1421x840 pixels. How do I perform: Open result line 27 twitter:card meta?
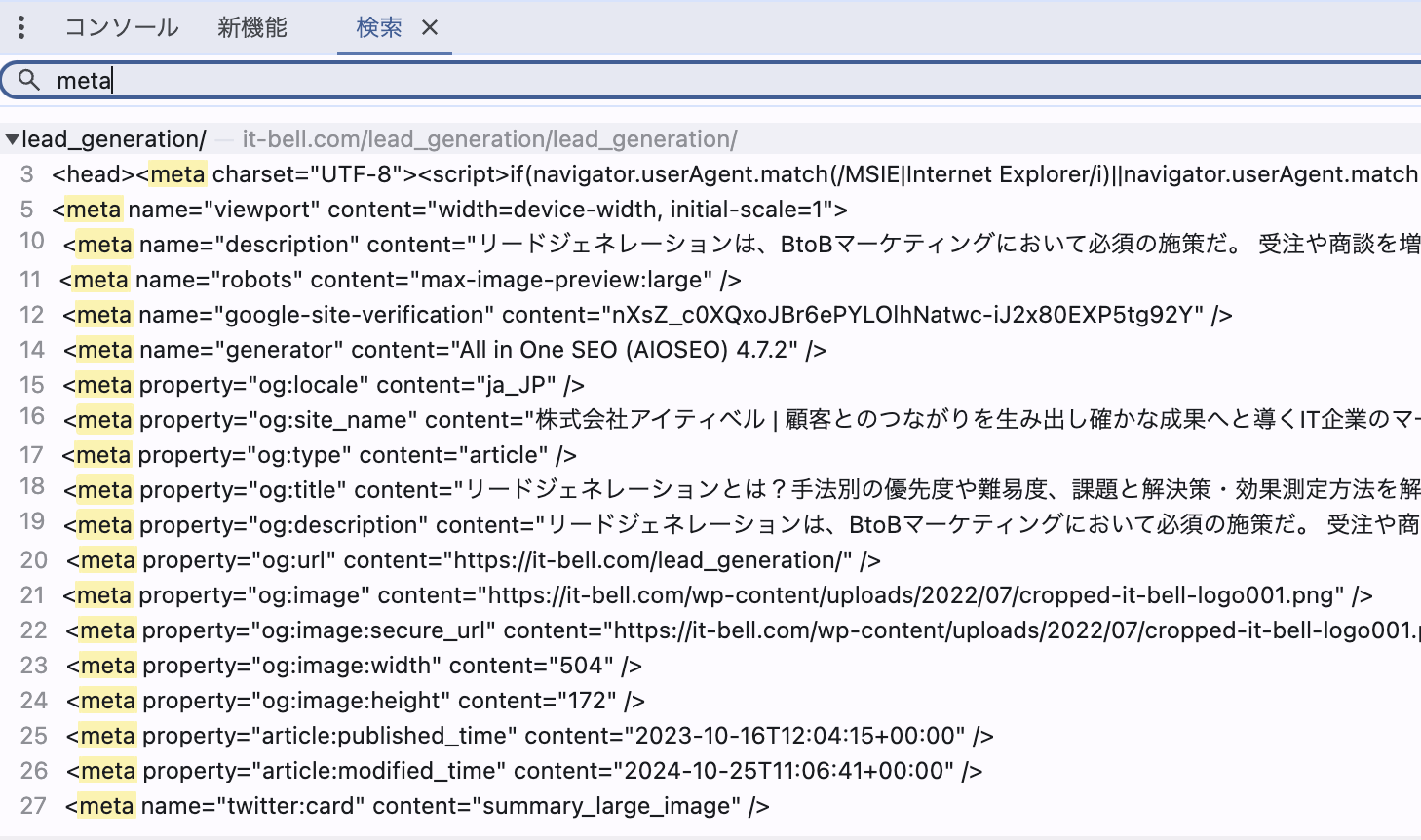(x=710, y=806)
